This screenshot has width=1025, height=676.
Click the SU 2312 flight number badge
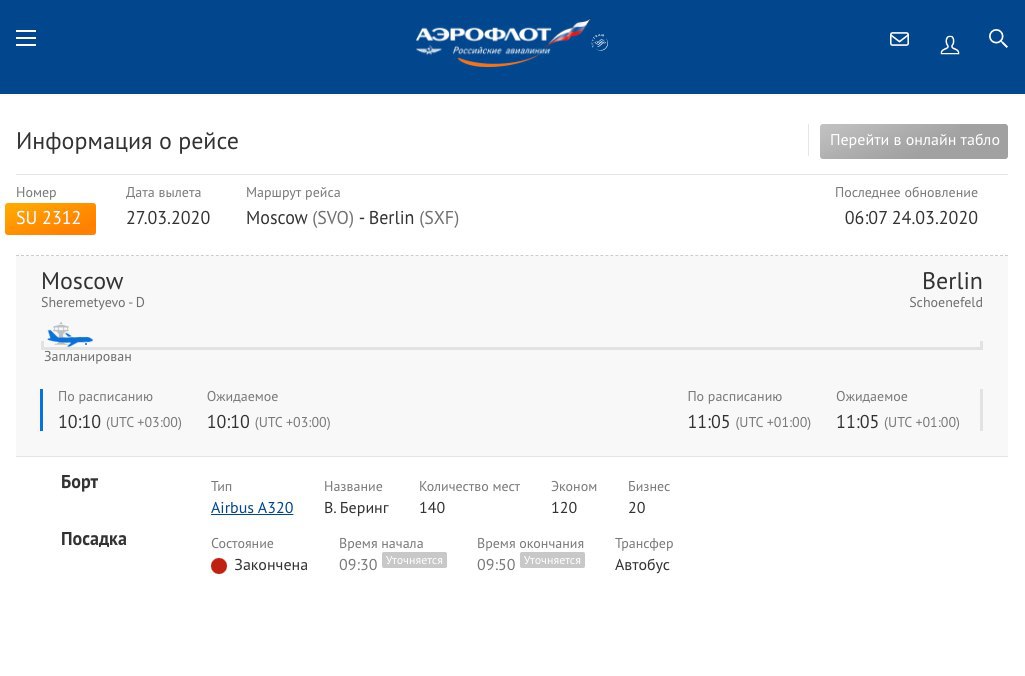(50, 219)
